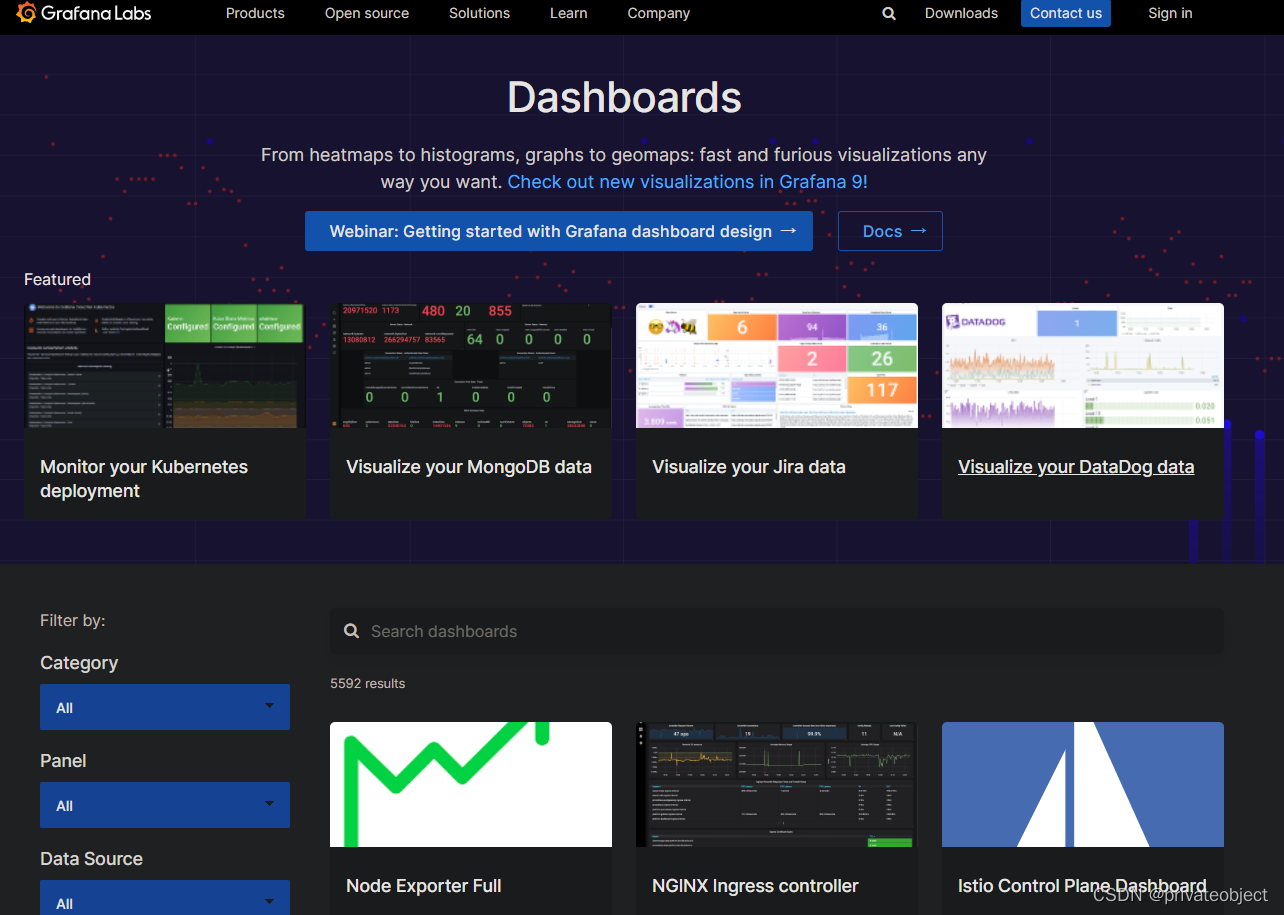This screenshot has width=1284, height=915.
Task: Open MongoDB featured dashboard thumbnail
Action: [471, 366]
